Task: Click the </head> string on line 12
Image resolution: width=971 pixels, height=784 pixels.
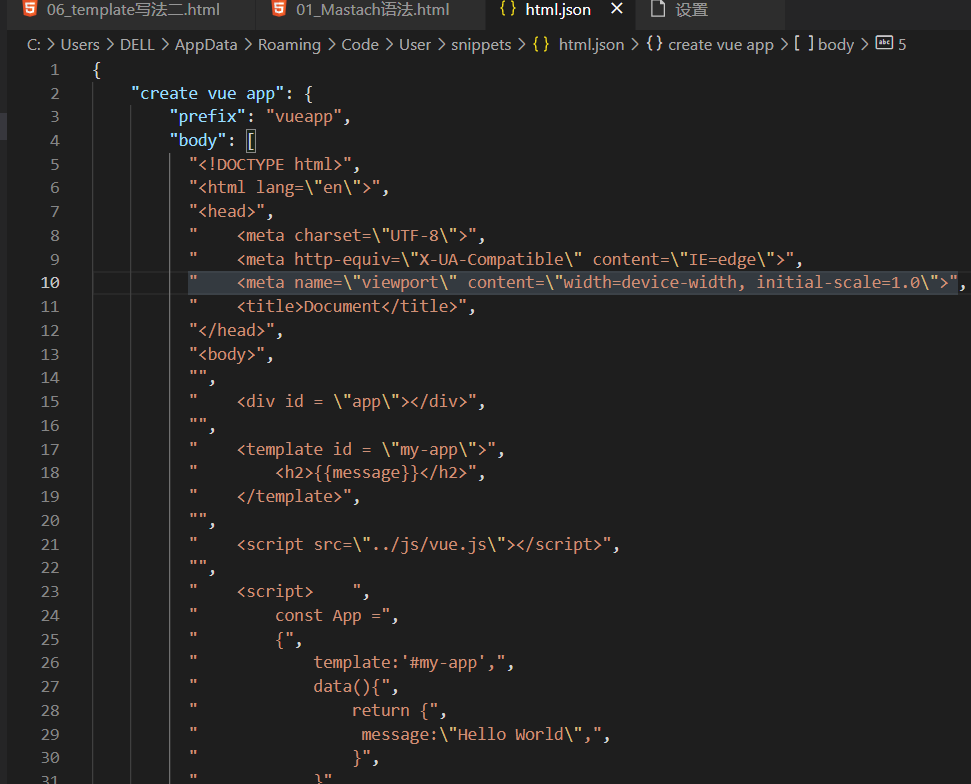Action: (232, 331)
